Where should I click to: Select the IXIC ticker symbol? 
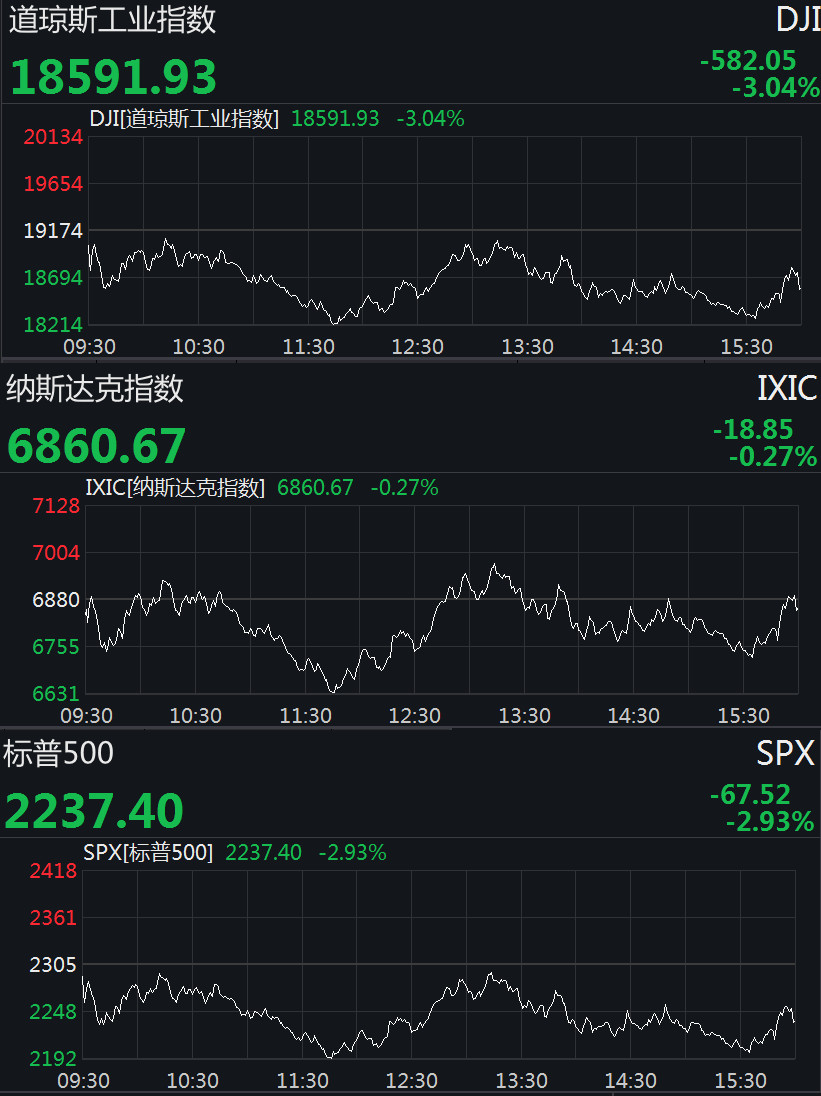point(787,388)
